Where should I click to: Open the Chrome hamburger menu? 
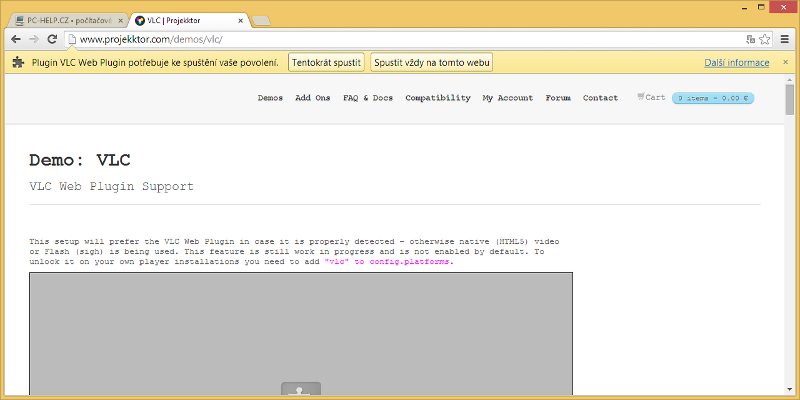point(785,39)
